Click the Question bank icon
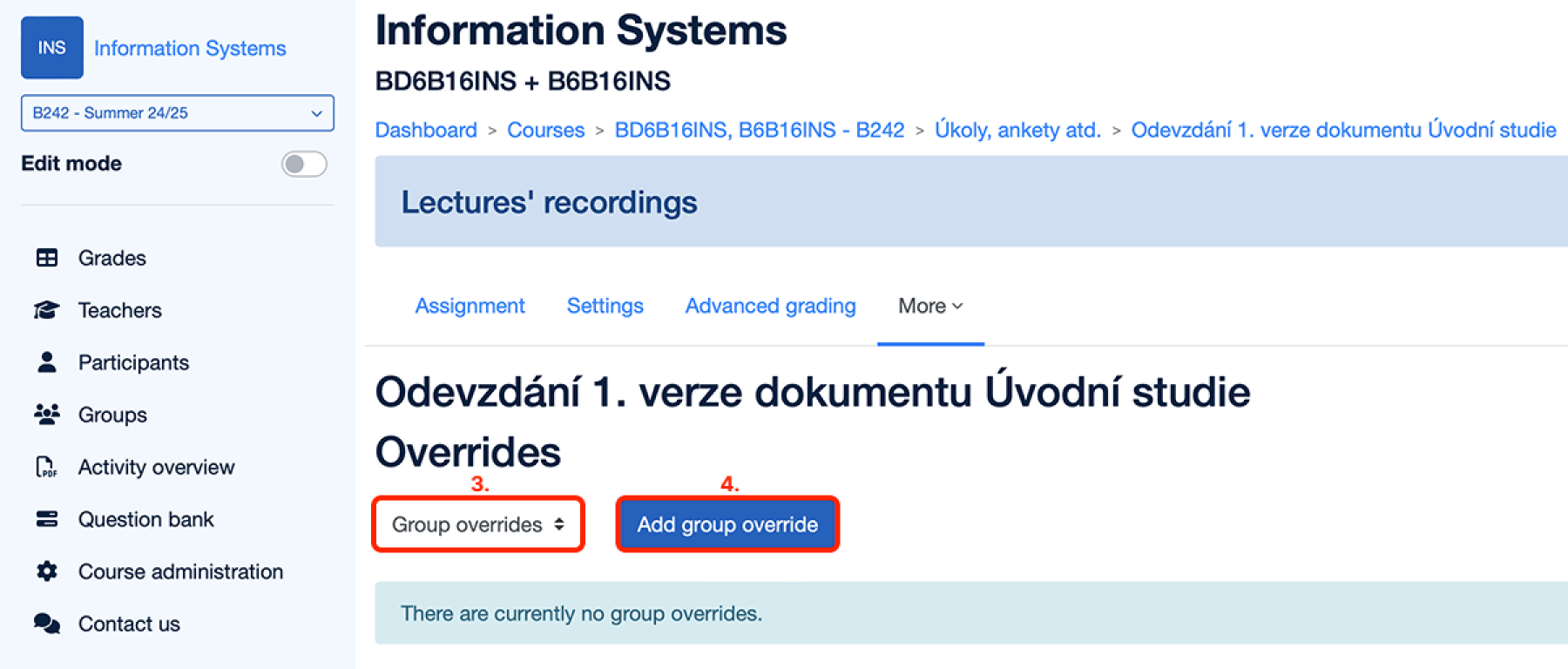 click(x=47, y=519)
